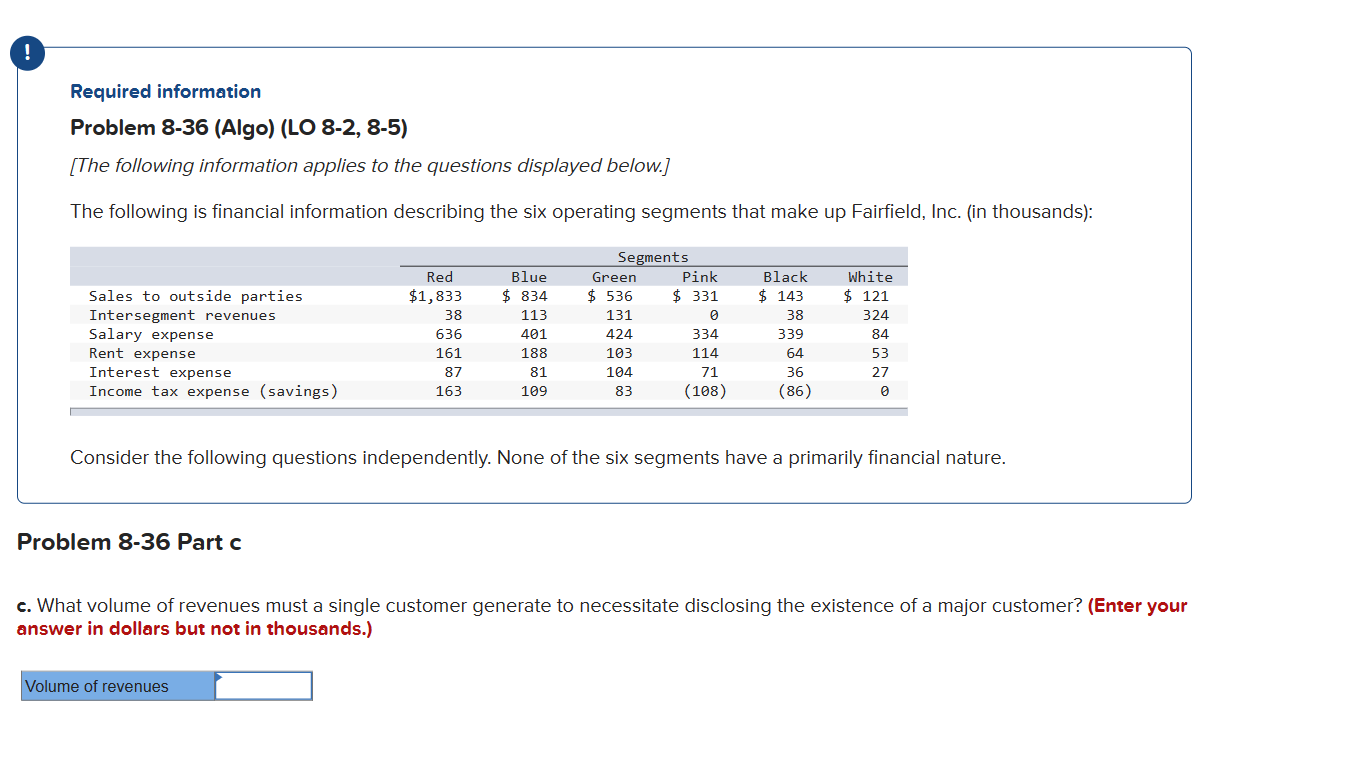The image size is (1346, 771).
Task: Click the Red column header
Action: 440,277
